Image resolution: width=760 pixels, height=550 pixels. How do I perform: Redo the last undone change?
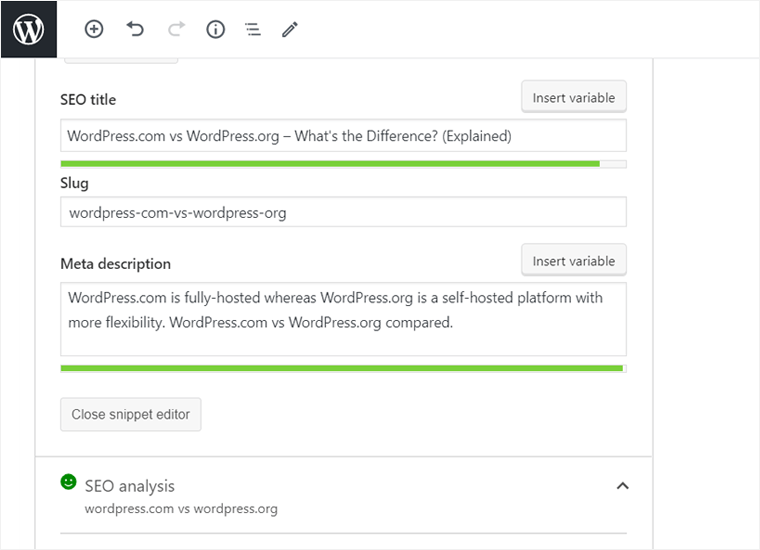(x=176, y=29)
